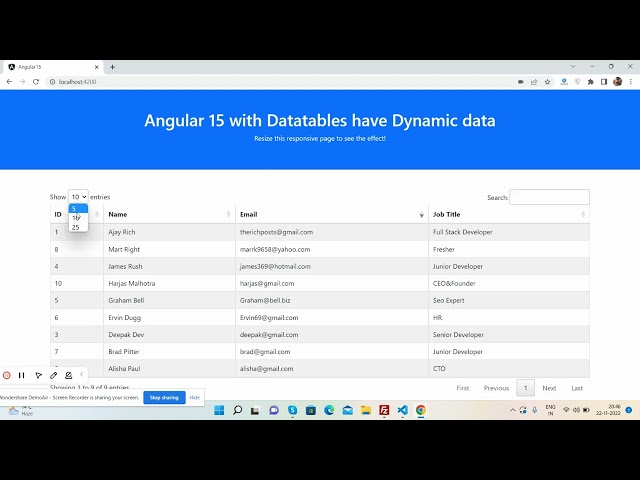Click the alisha@gmail.com email cell

click(332, 369)
